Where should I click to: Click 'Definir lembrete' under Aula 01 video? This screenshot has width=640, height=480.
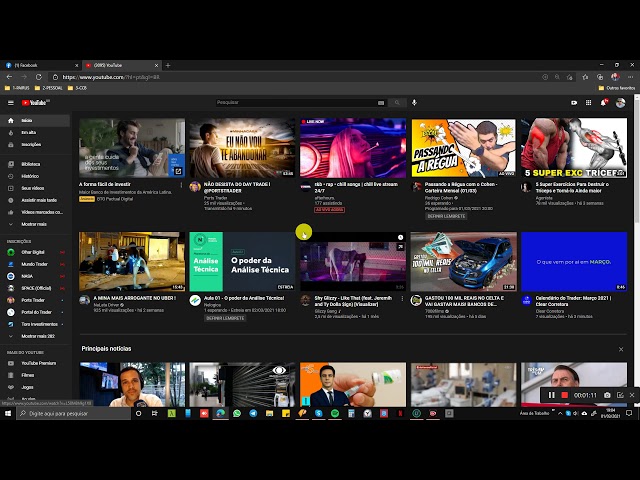225,318
